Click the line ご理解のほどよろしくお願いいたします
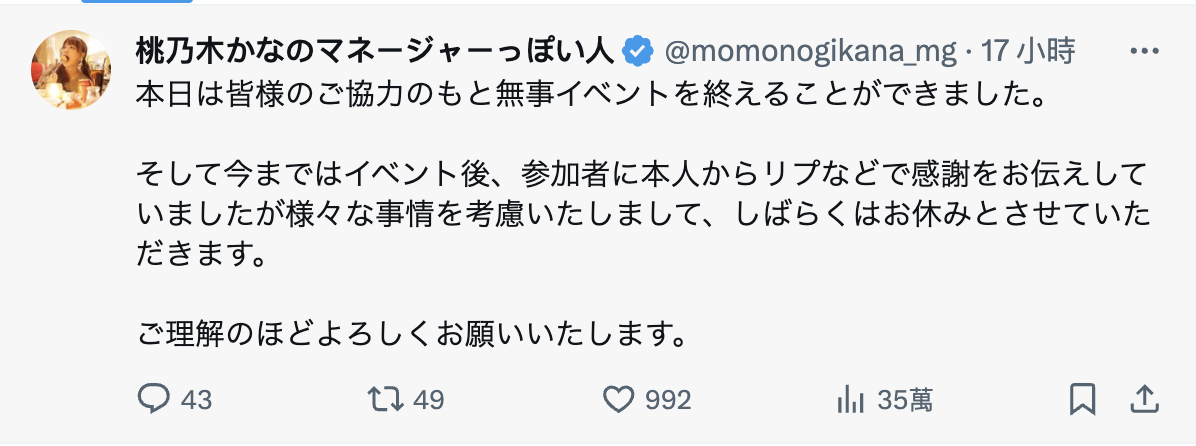1196x446 pixels. [412, 332]
